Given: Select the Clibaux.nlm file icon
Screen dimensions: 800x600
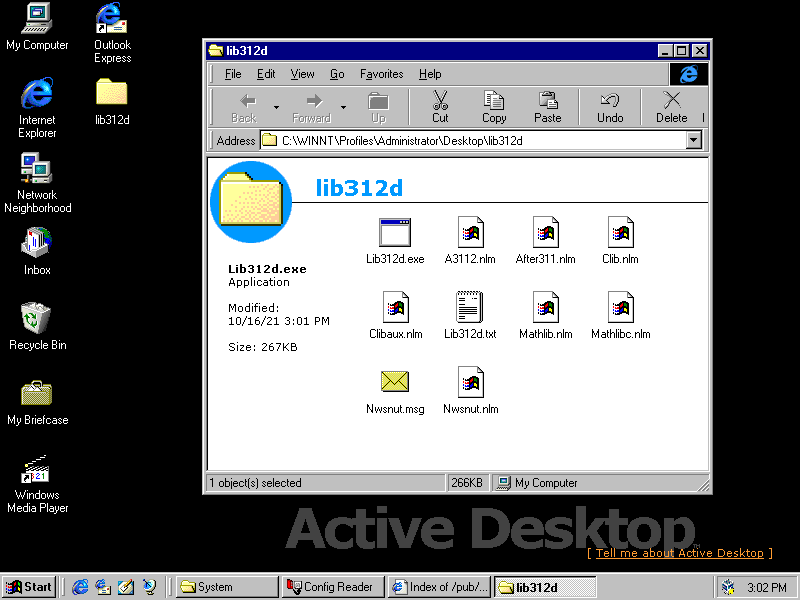Looking at the screenshot, I should tap(395, 316).
